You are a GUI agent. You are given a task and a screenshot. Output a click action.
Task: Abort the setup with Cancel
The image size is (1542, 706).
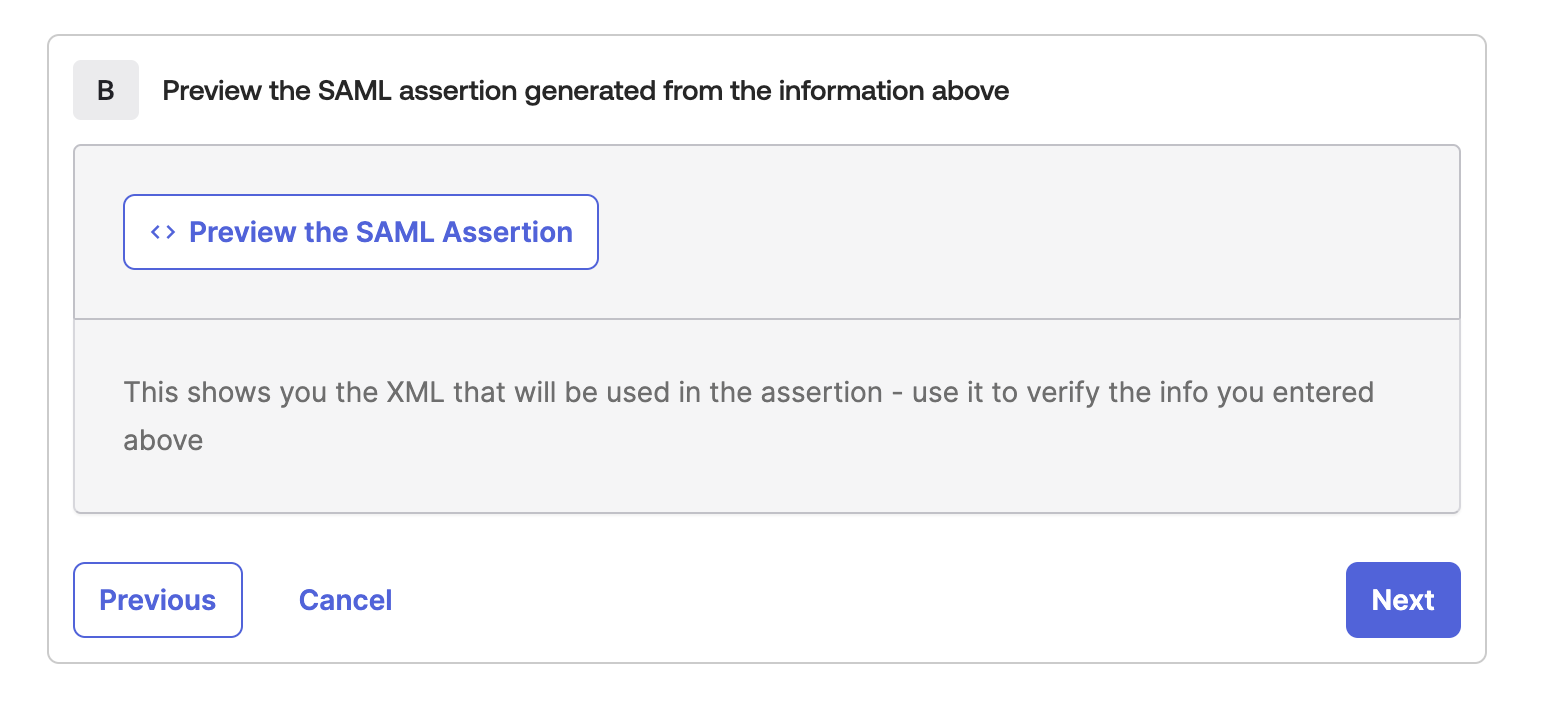click(345, 599)
